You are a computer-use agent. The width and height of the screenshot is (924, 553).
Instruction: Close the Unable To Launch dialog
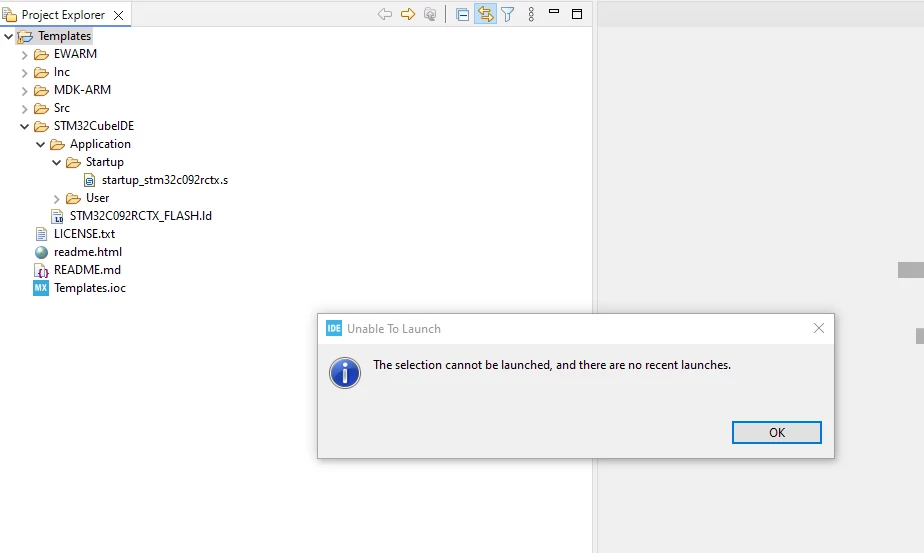point(819,328)
